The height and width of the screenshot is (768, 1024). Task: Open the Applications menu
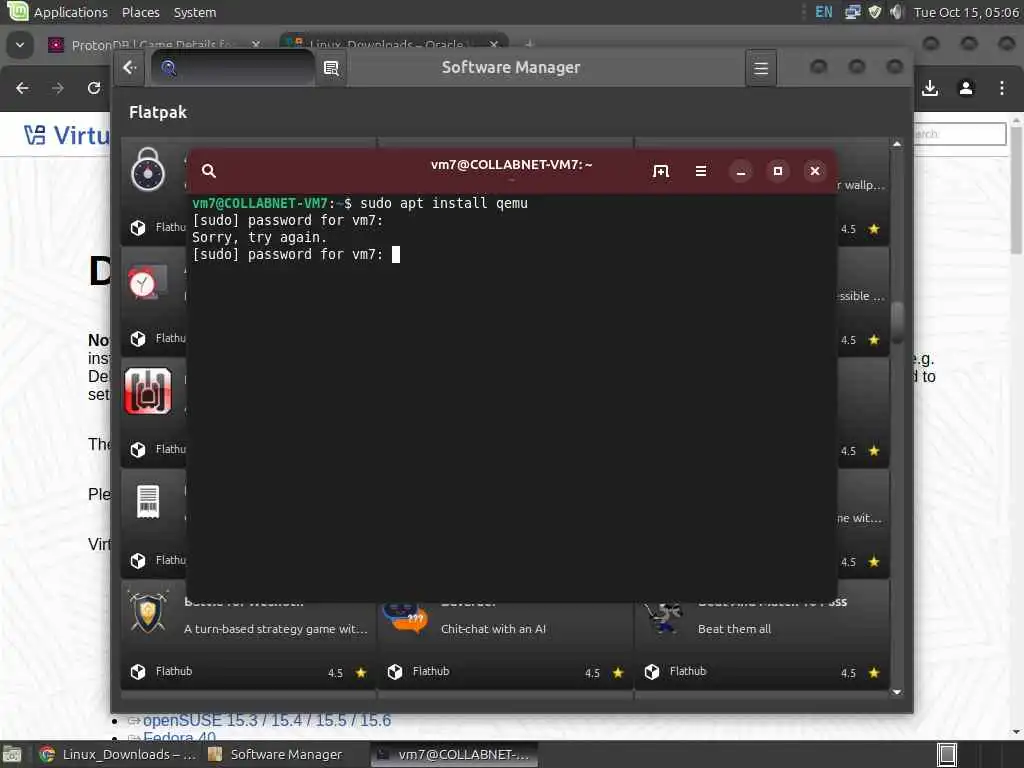point(71,12)
